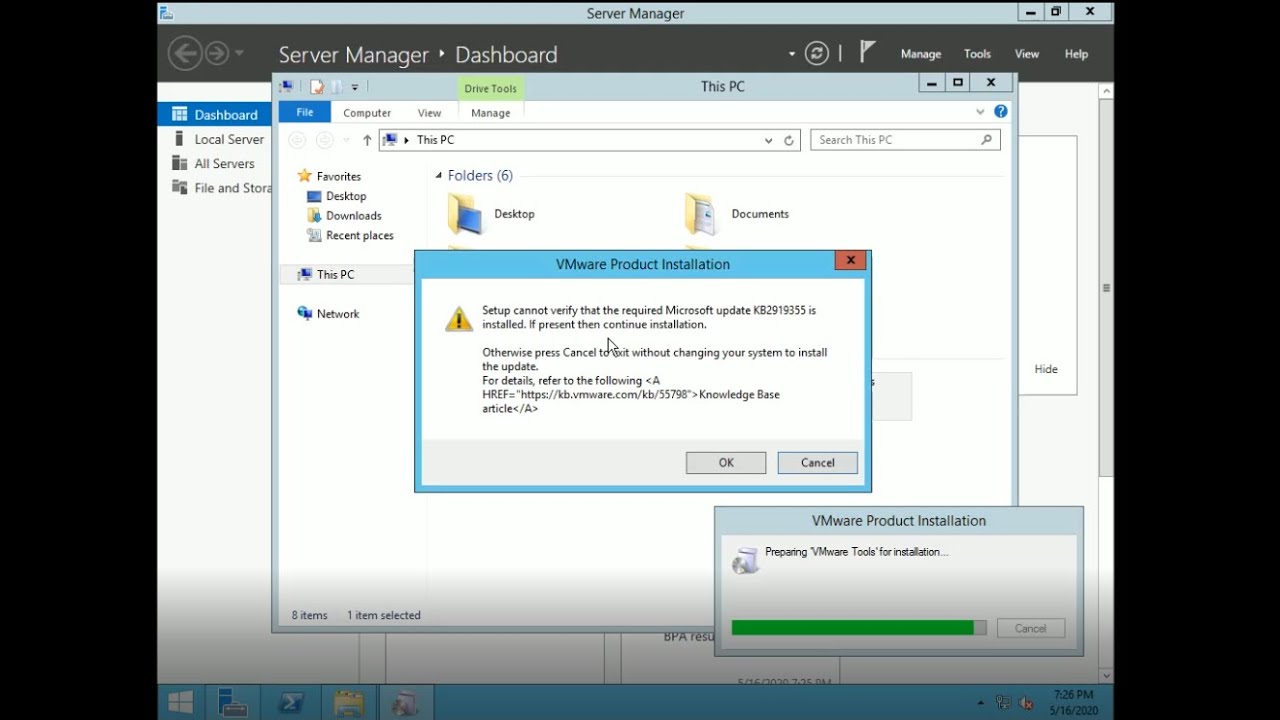Screen dimensions: 1280x720
Task: Open the address bar history dropdown
Action: tap(768, 141)
